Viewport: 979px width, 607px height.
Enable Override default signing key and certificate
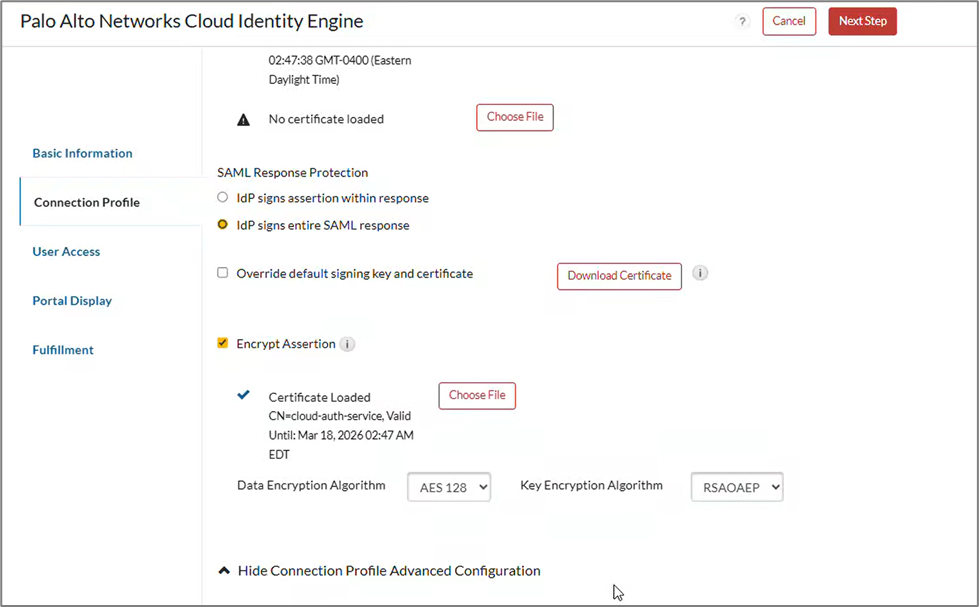(223, 273)
